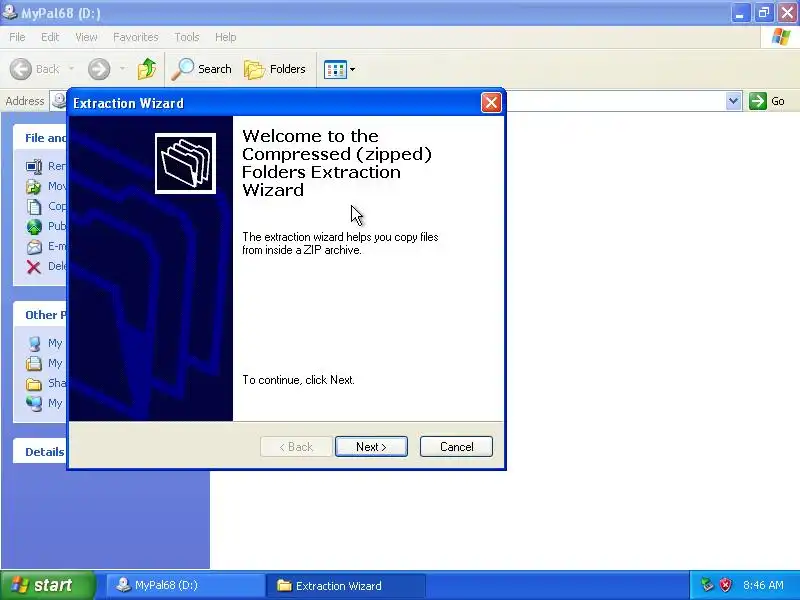Click Next in the Extraction Wizard

point(371,446)
